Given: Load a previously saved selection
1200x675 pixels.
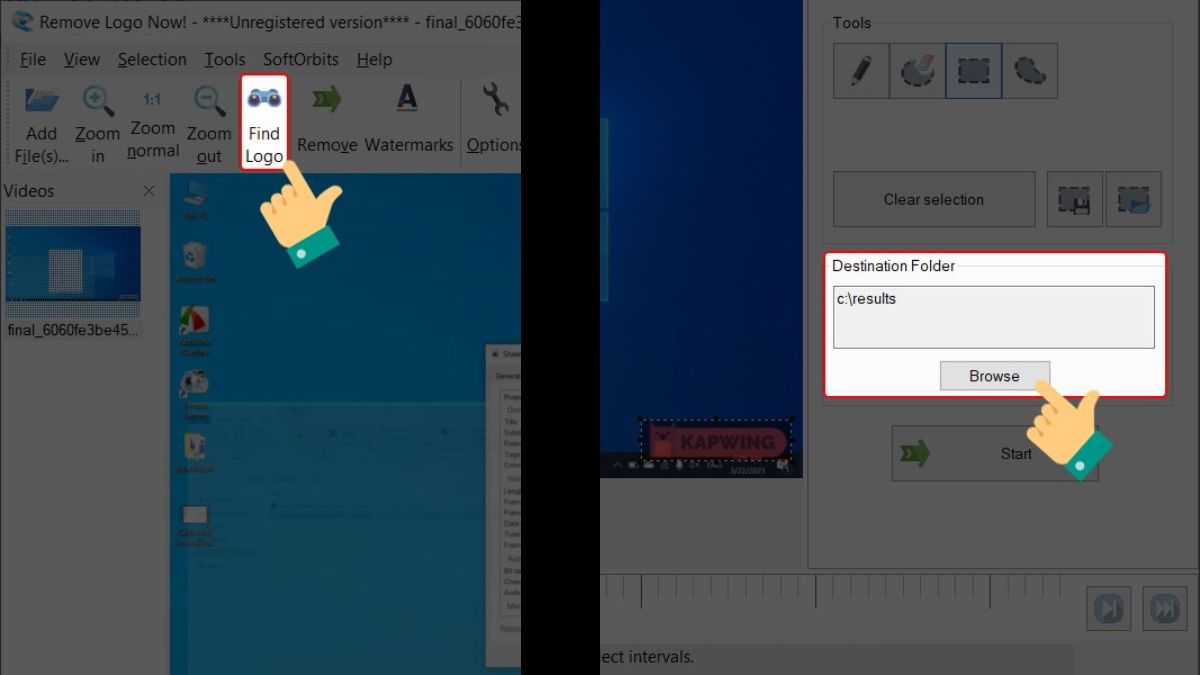Looking at the screenshot, I should coord(1133,198).
